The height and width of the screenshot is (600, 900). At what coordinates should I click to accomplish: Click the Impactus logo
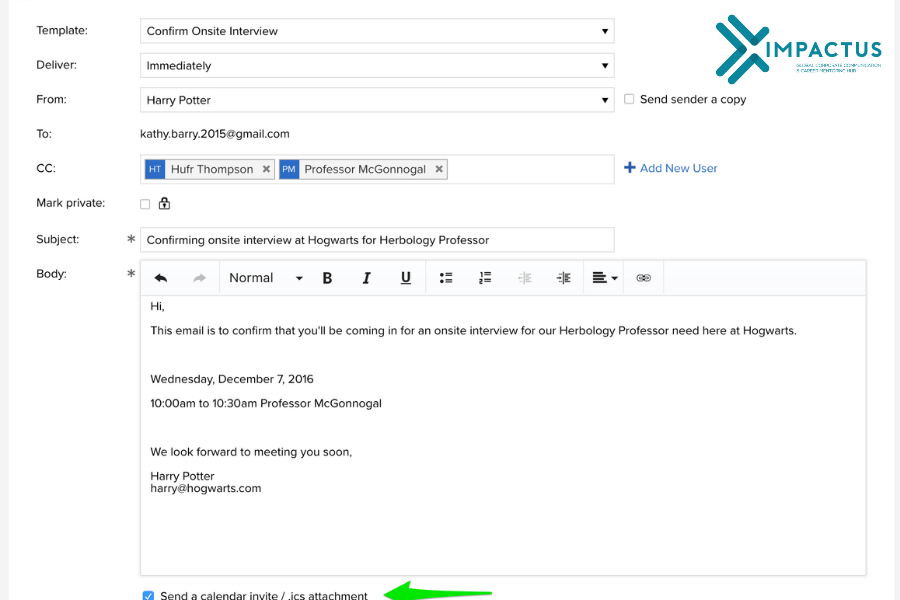798,49
